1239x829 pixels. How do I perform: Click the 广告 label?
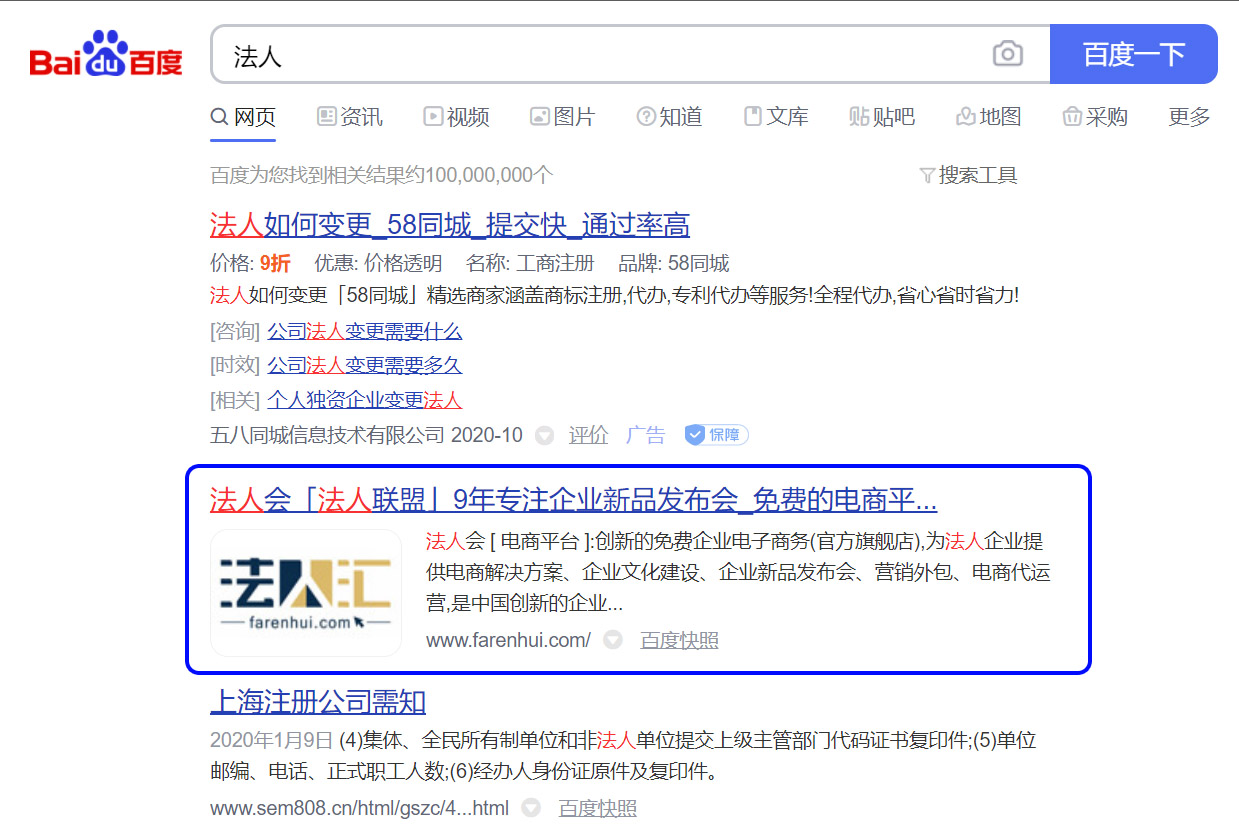(645, 435)
